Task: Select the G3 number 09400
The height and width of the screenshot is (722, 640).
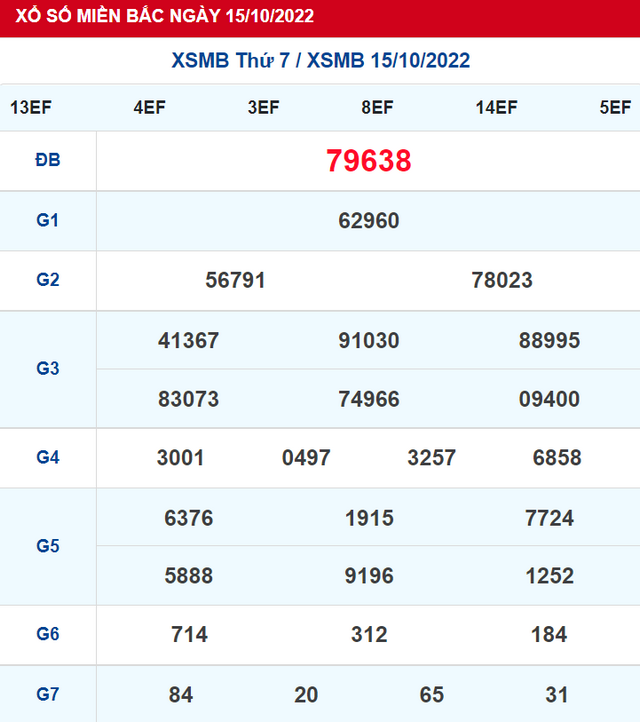Action: [x=549, y=399]
